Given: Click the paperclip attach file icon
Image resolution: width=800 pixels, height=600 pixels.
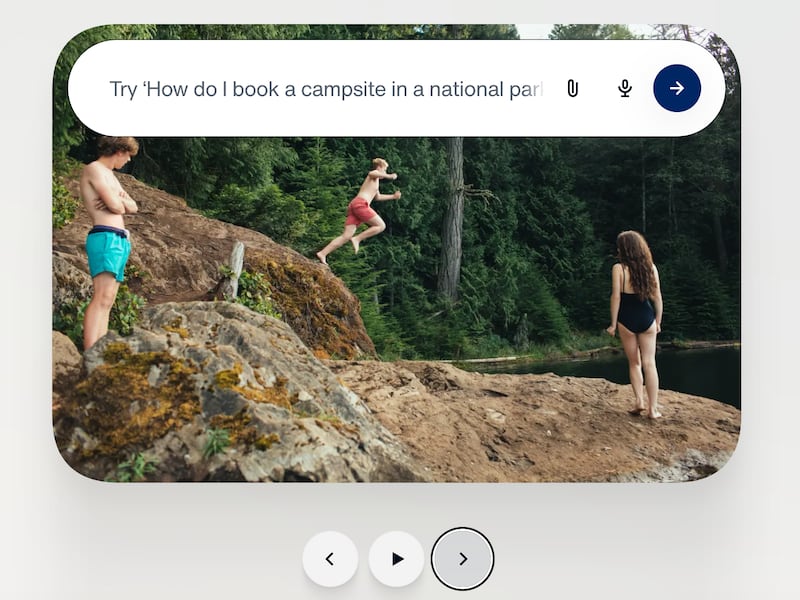Looking at the screenshot, I should [x=572, y=88].
